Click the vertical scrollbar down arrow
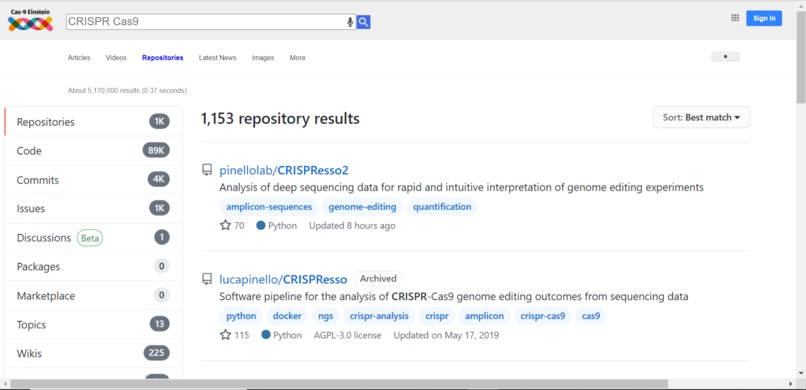The image size is (806, 390). tap(801, 373)
